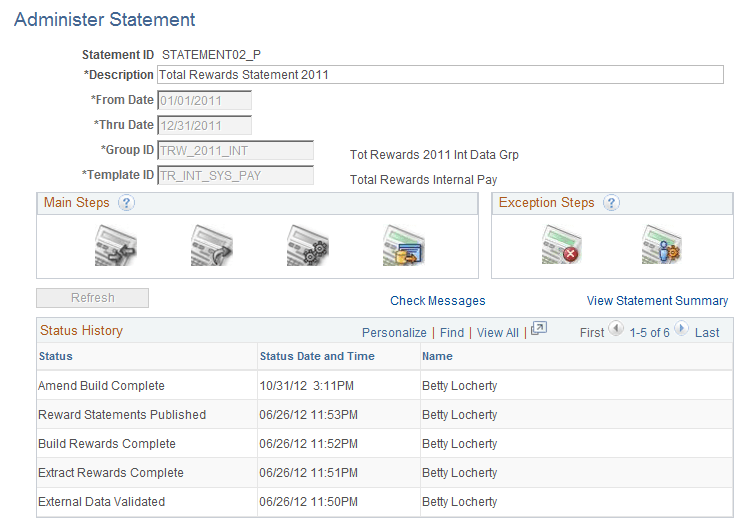Image resolution: width=742 pixels, height=522 pixels.
Task: Click the Total Rewards Internal Pay text
Action: point(424,180)
